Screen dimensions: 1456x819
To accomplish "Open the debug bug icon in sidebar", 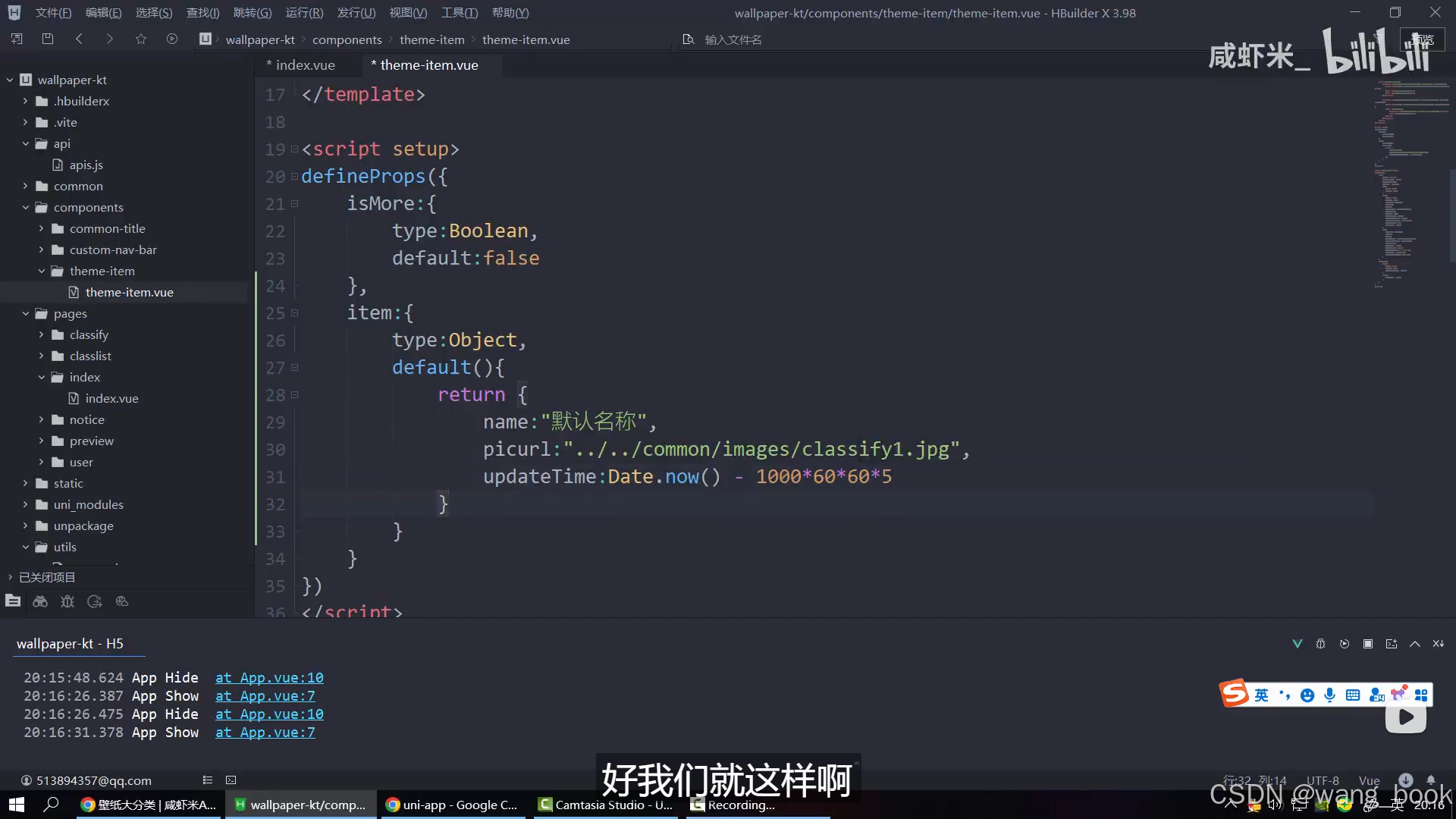I will point(67,601).
